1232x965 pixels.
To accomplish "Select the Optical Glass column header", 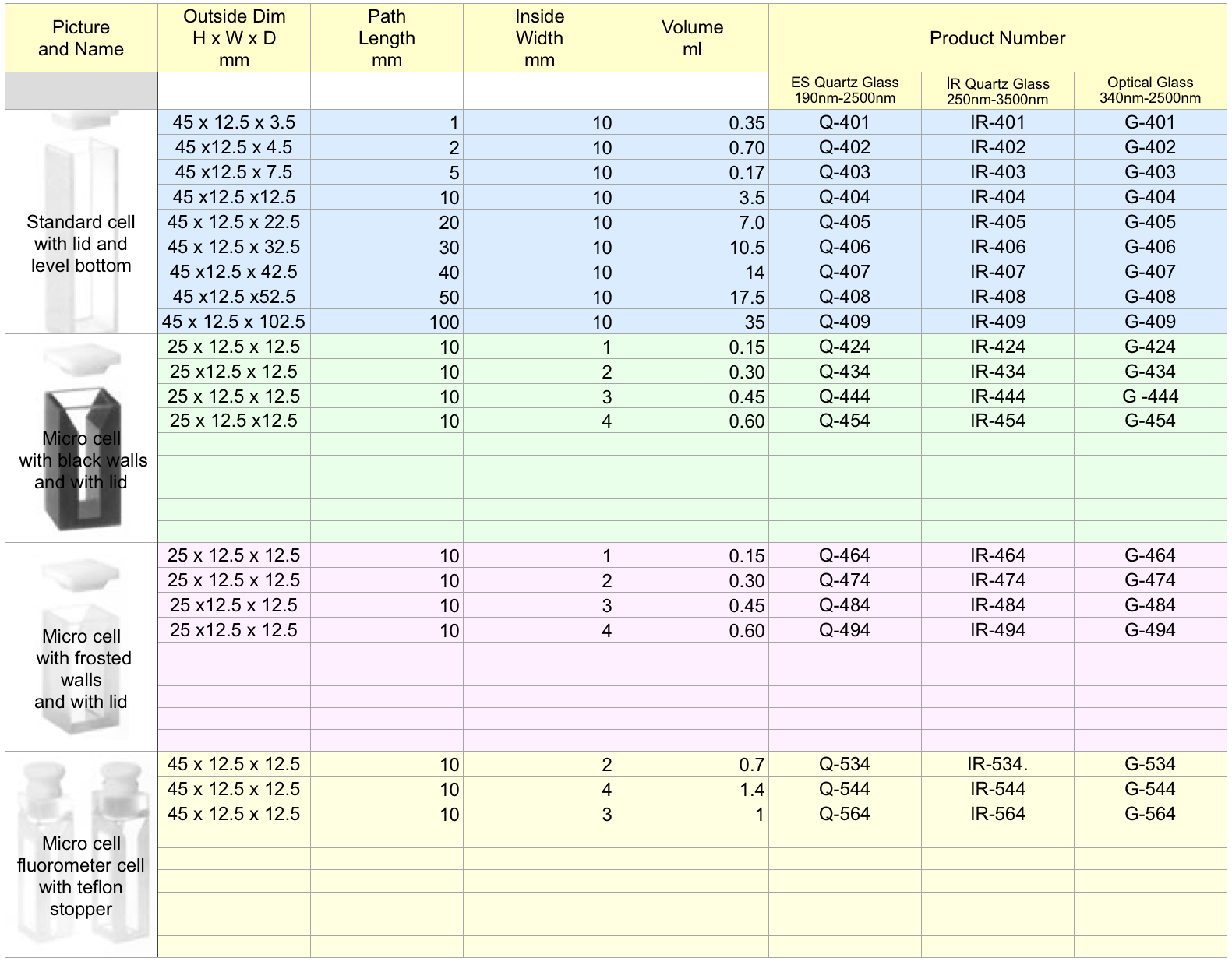I will pyautogui.click(x=1150, y=90).
